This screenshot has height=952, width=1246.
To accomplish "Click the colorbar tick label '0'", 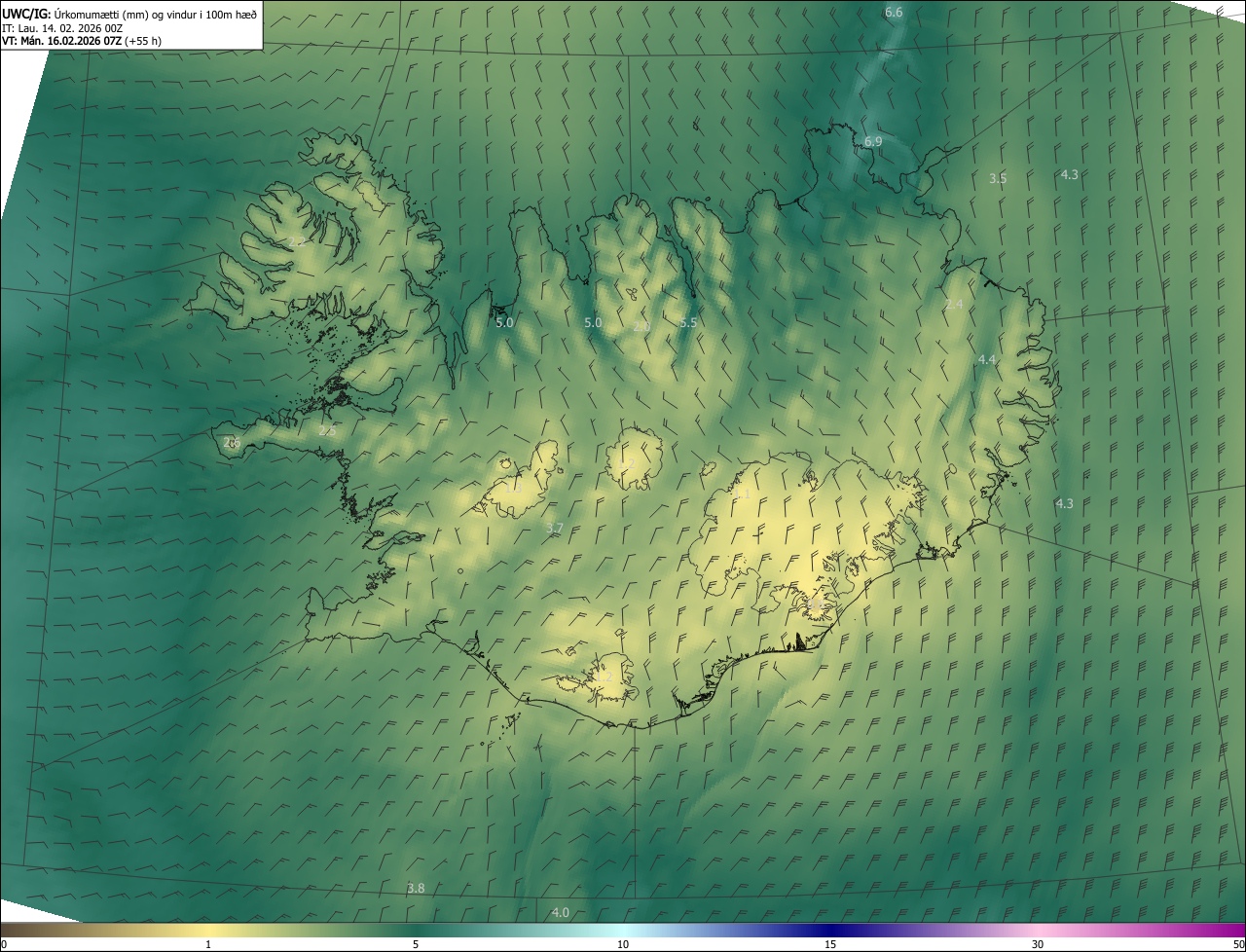I will pos(4,944).
